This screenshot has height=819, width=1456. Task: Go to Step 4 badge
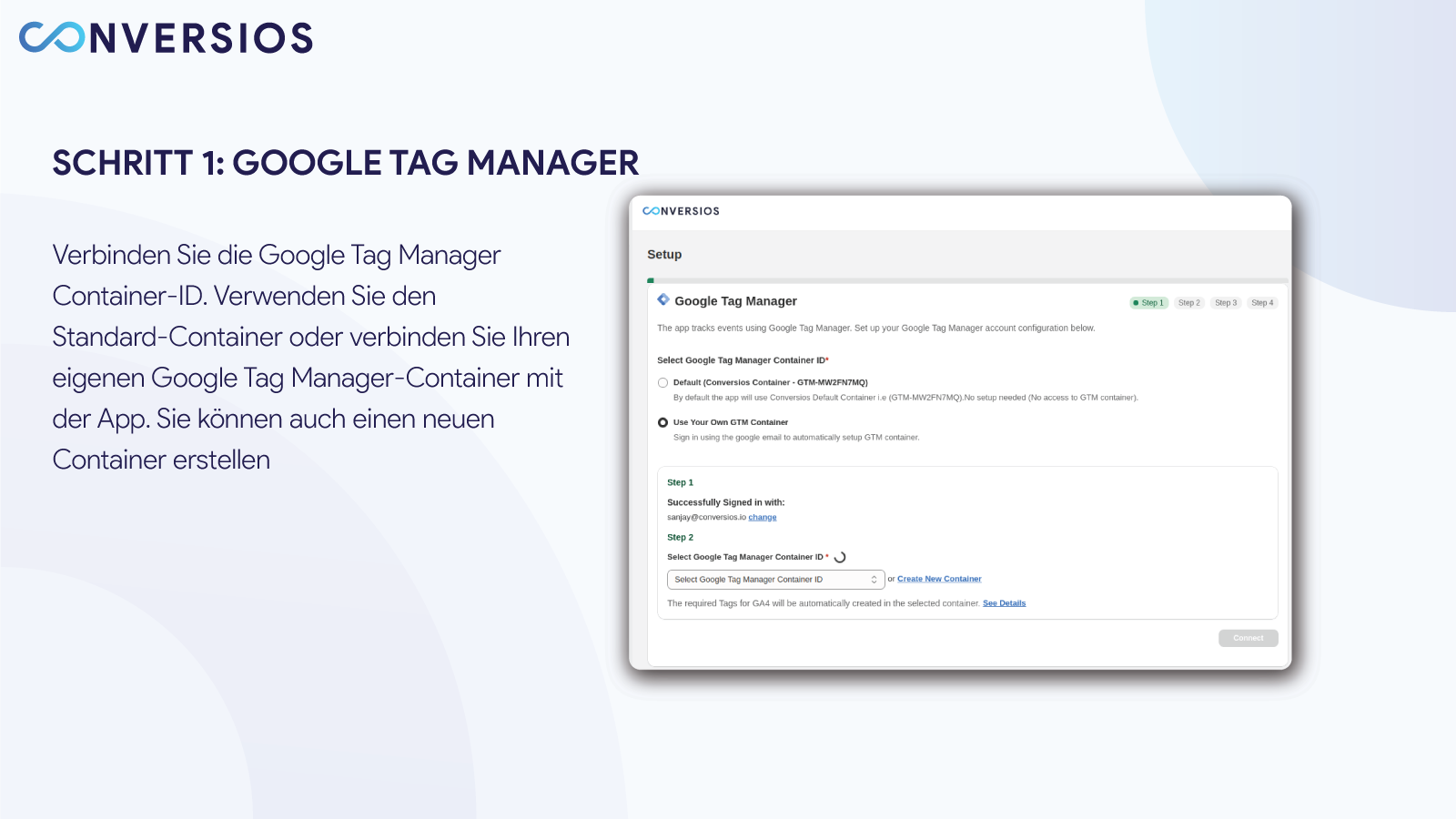coord(1262,303)
